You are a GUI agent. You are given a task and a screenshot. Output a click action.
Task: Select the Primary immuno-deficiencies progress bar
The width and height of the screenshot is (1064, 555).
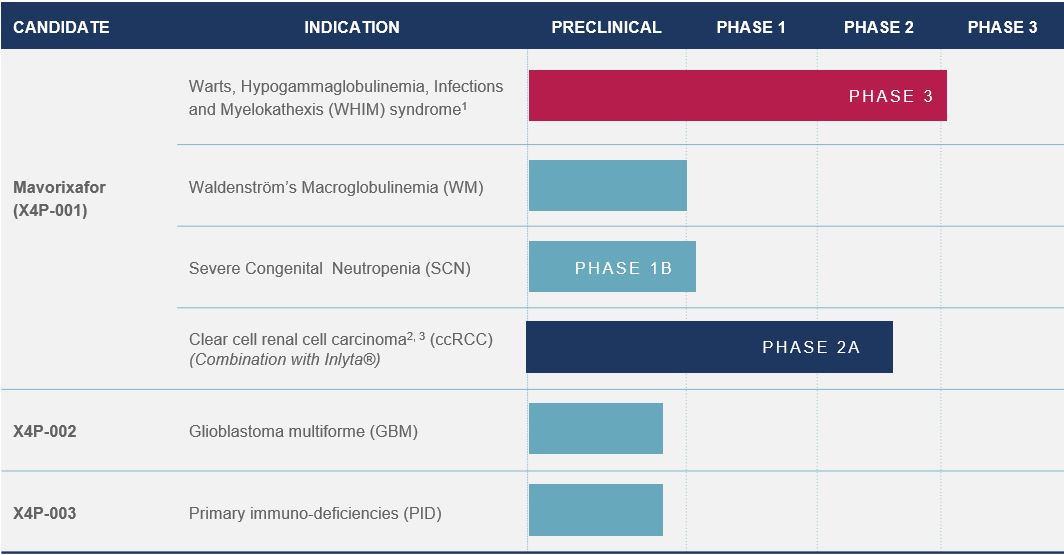coord(595,509)
